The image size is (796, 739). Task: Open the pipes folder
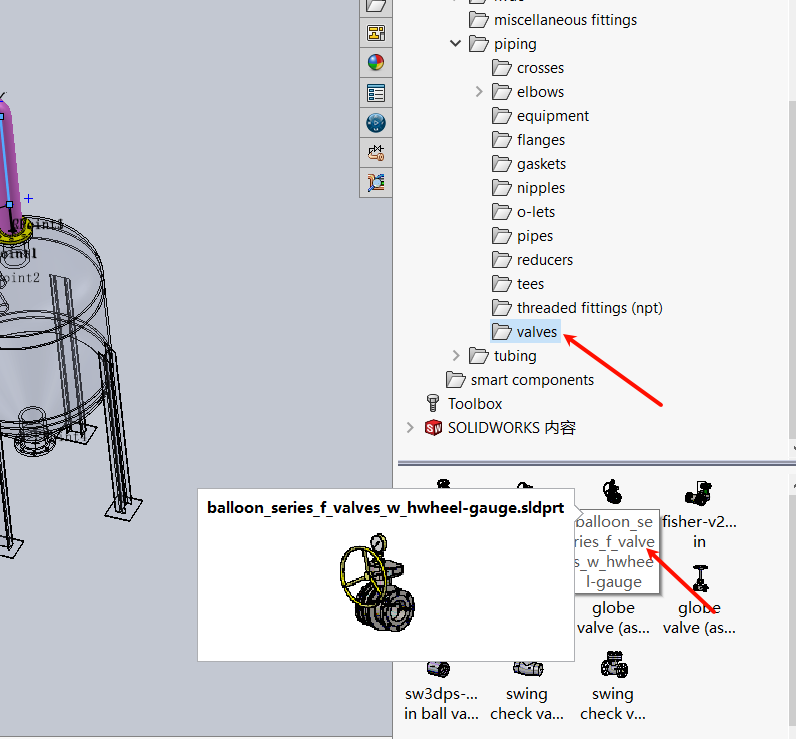[x=522, y=236]
